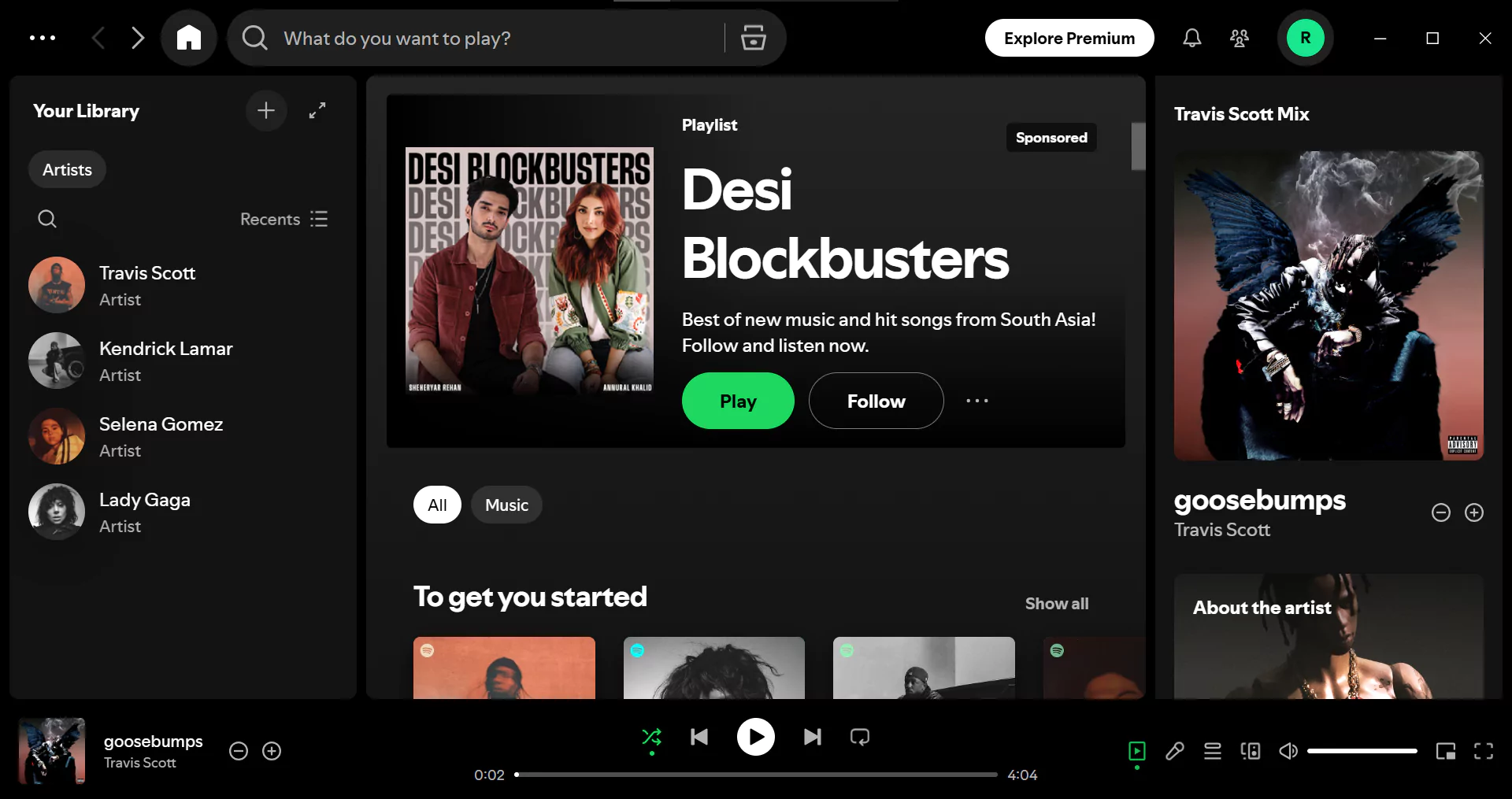1512x799 pixels.
Task: Adjust the volume slider
Action: 1362,751
